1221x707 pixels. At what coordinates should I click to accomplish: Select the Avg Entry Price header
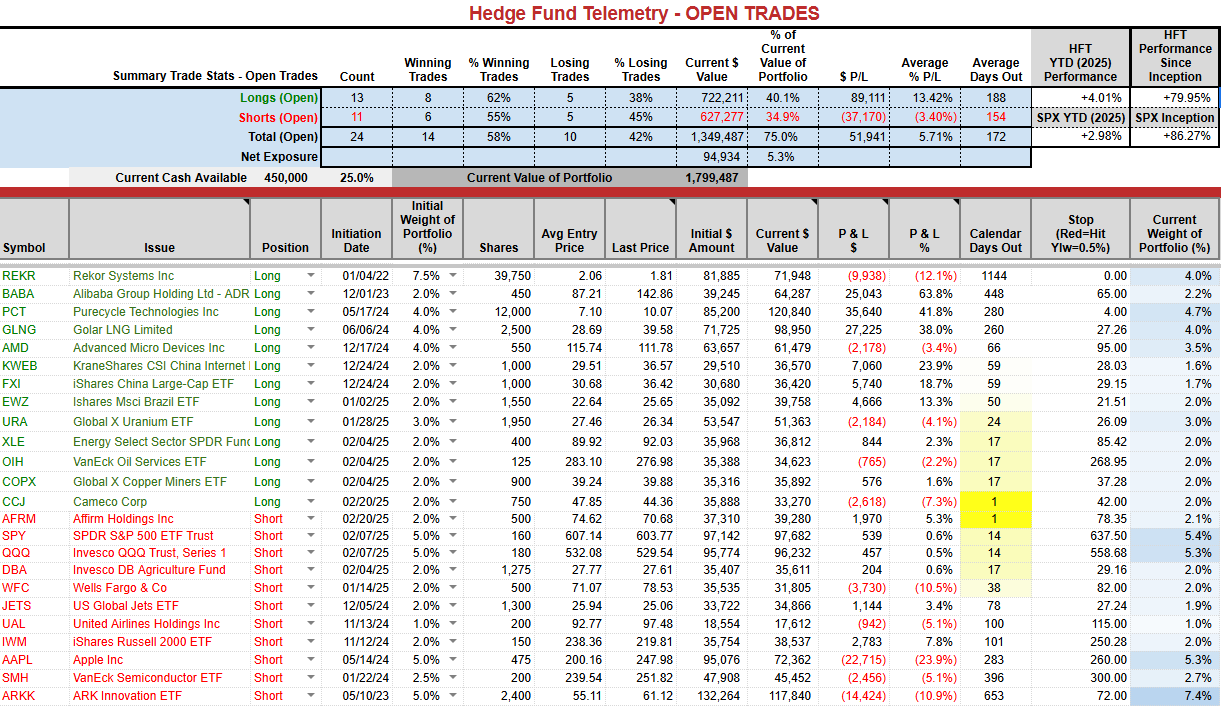tap(568, 228)
